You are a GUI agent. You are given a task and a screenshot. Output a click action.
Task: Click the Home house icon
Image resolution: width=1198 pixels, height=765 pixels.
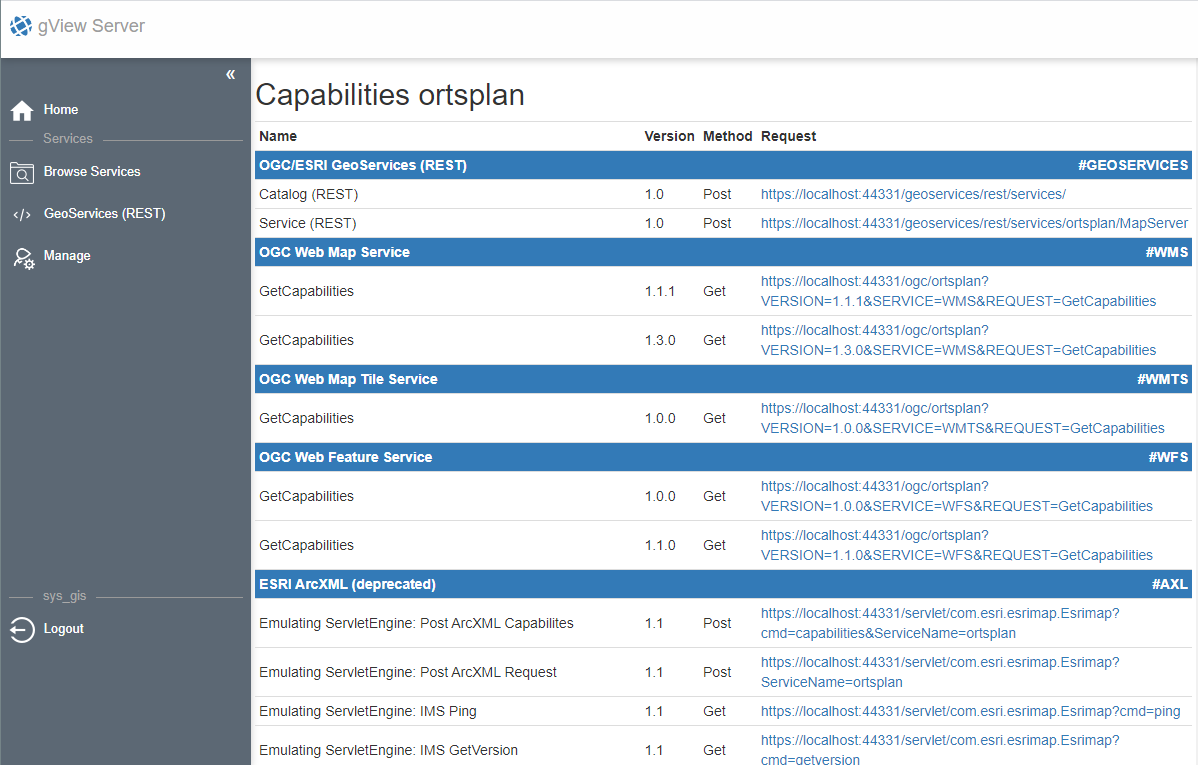coord(22,111)
